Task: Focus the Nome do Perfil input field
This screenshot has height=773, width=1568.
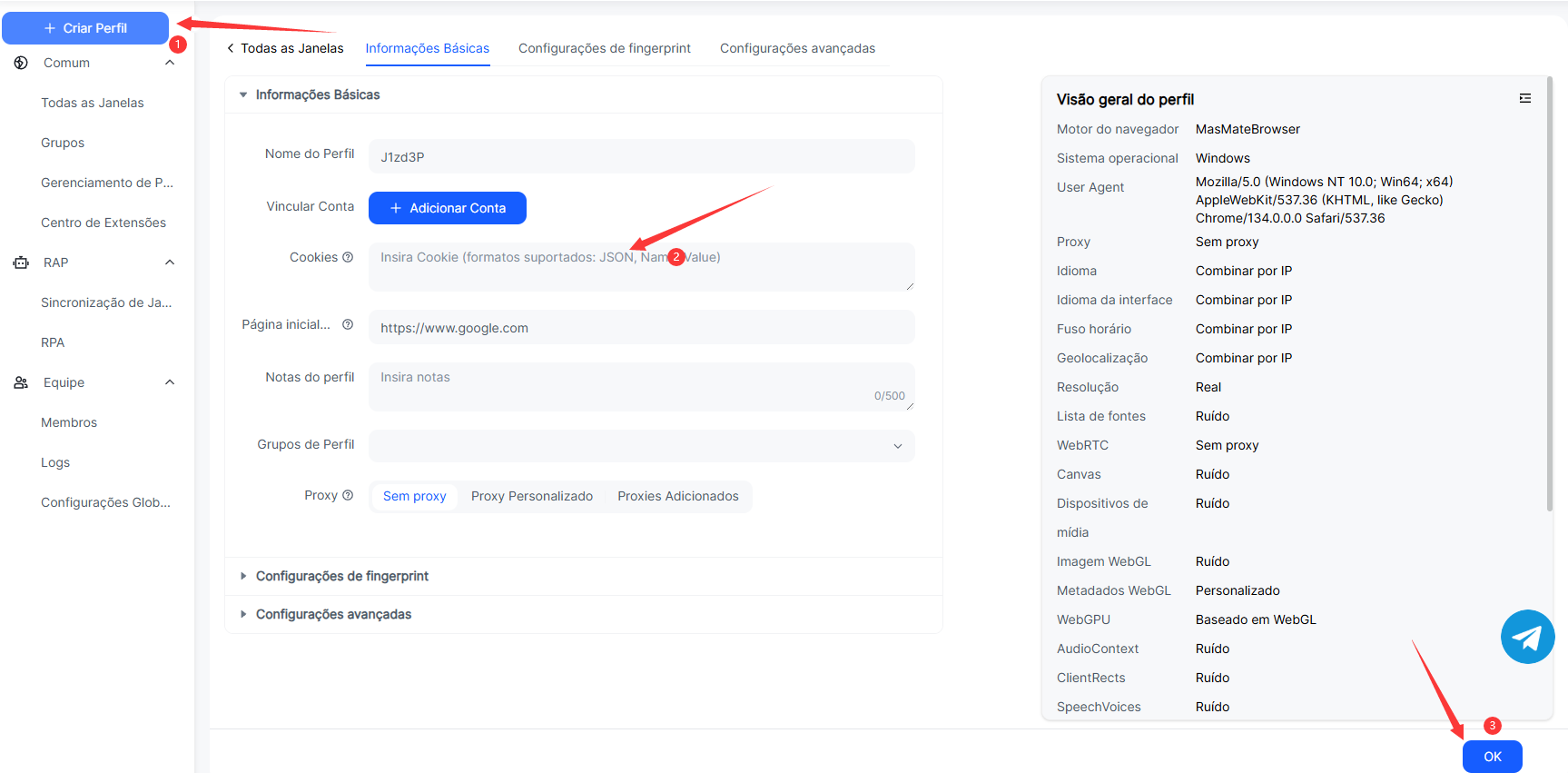Action: [x=641, y=156]
